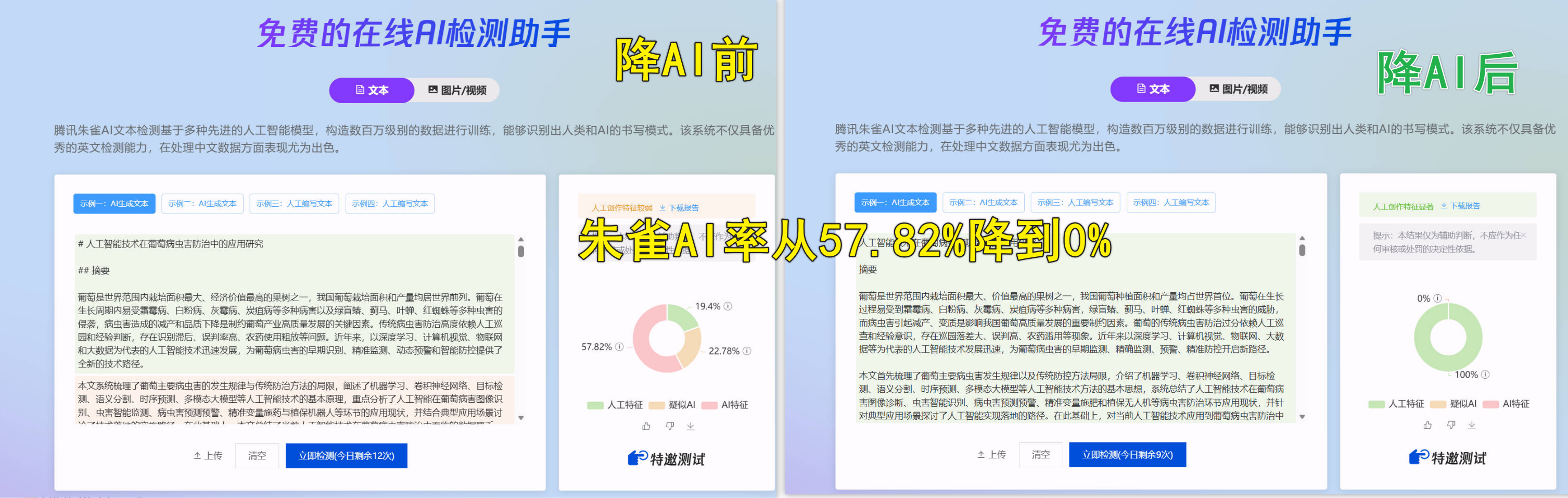The image size is (1568, 498).
Task: Click 清空 in left panel
Action: coord(257,455)
